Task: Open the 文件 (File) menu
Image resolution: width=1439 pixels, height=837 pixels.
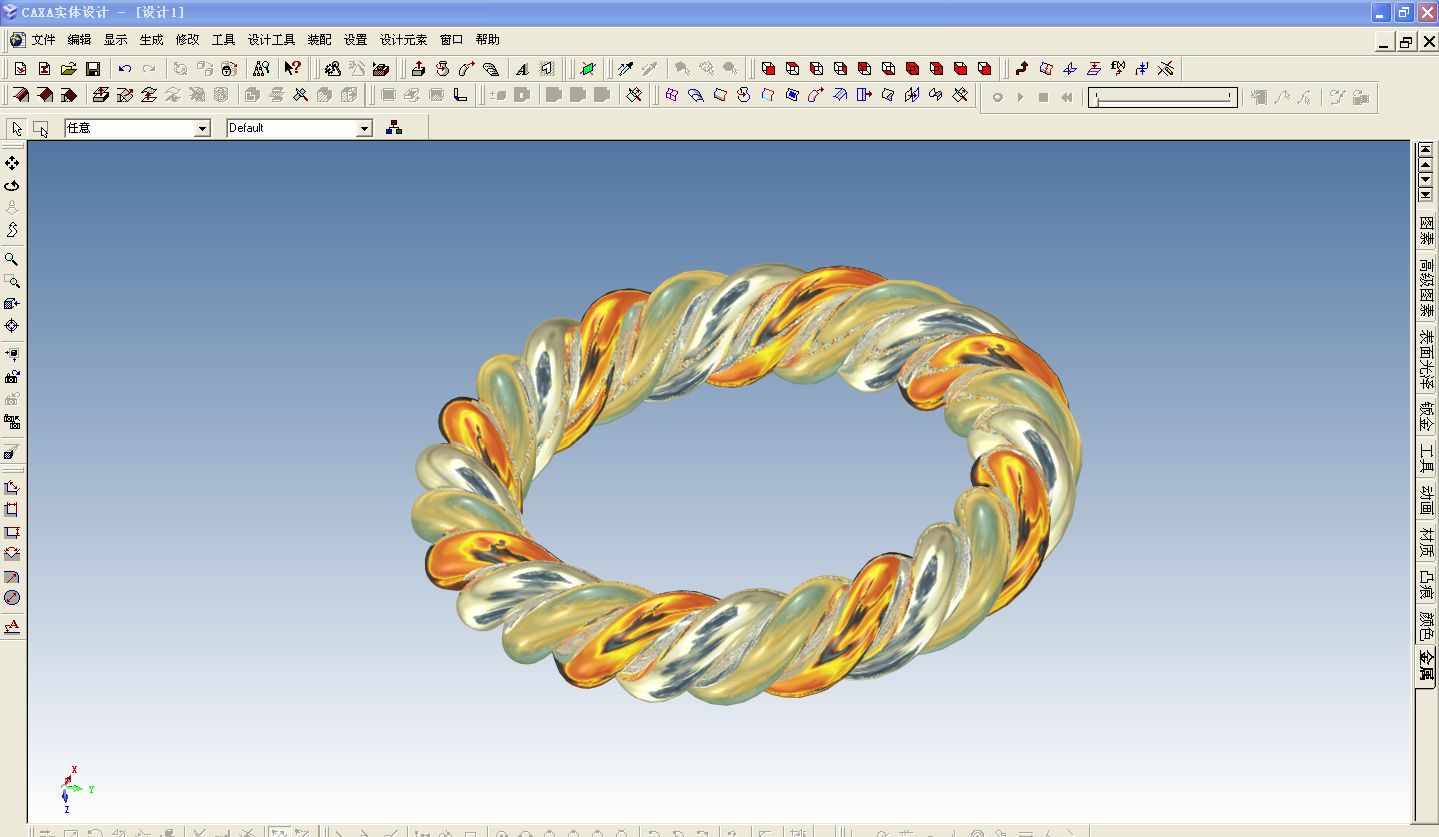Action: pyautogui.click(x=43, y=40)
